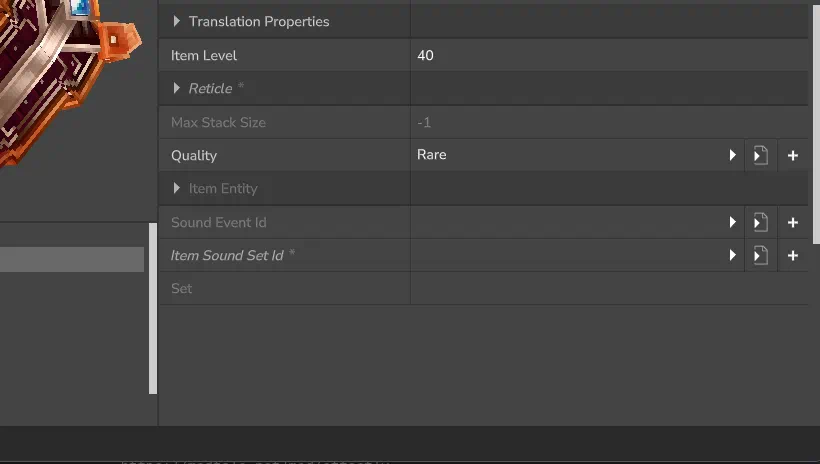Open the Item Sound Set Id file icon
This screenshot has height=464, width=820.
(x=760, y=255)
